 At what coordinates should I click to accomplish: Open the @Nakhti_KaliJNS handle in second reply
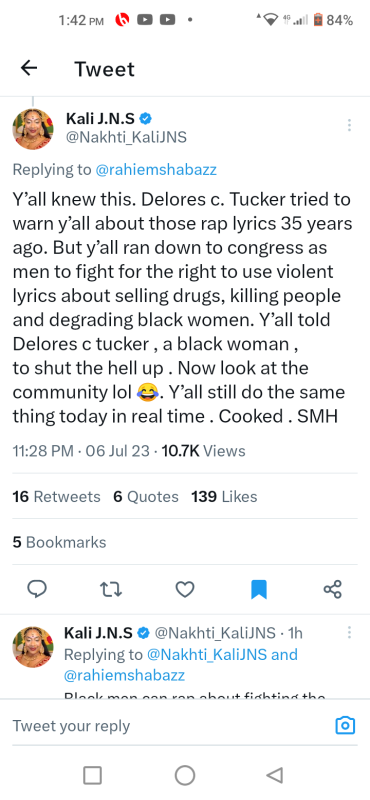tap(215, 633)
